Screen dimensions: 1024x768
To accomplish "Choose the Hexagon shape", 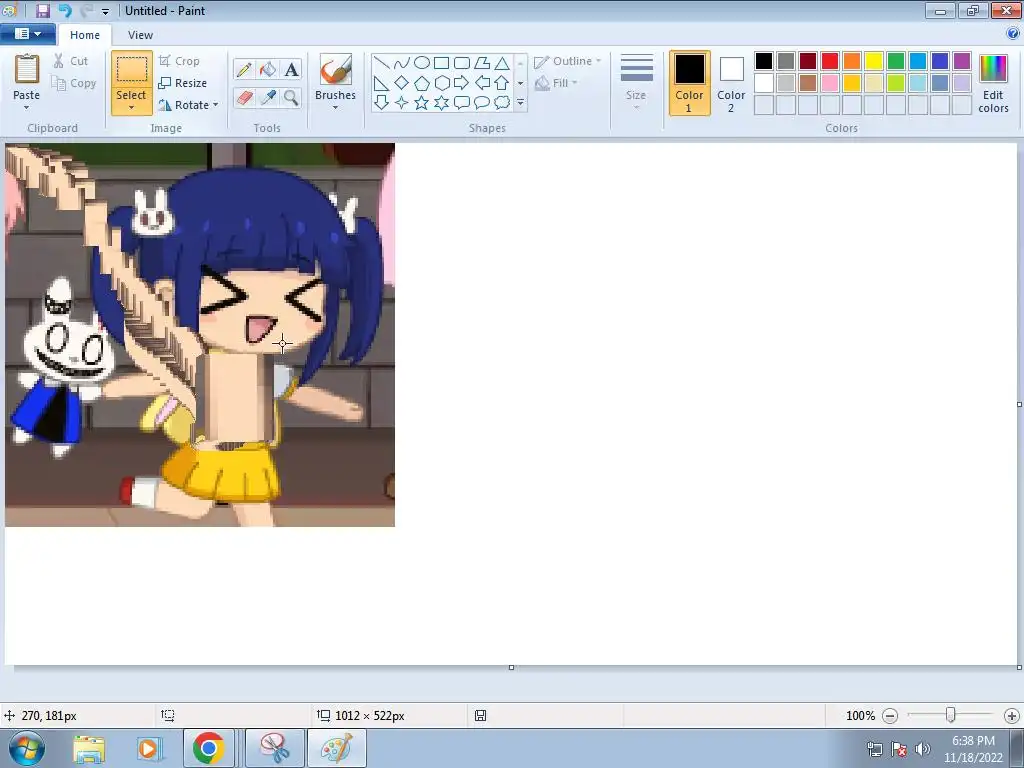I will pos(441,83).
